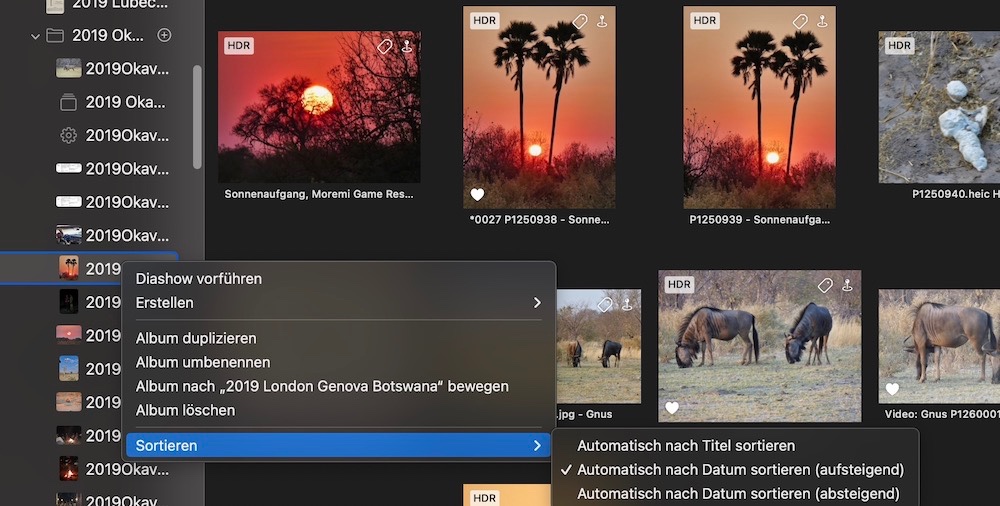The image size is (1000, 506).
Task: Toggle favorite heart on two grazing wildebeest photo
Action: (x=672, y=407)
